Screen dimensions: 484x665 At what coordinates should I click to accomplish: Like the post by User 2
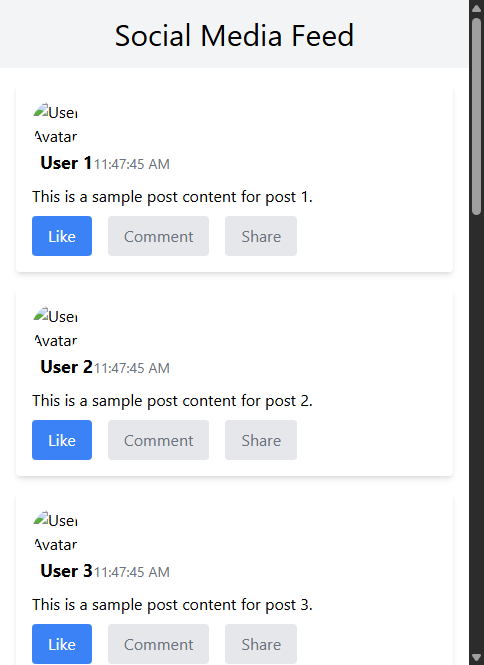pyautogui.click(x=62, y=440)
